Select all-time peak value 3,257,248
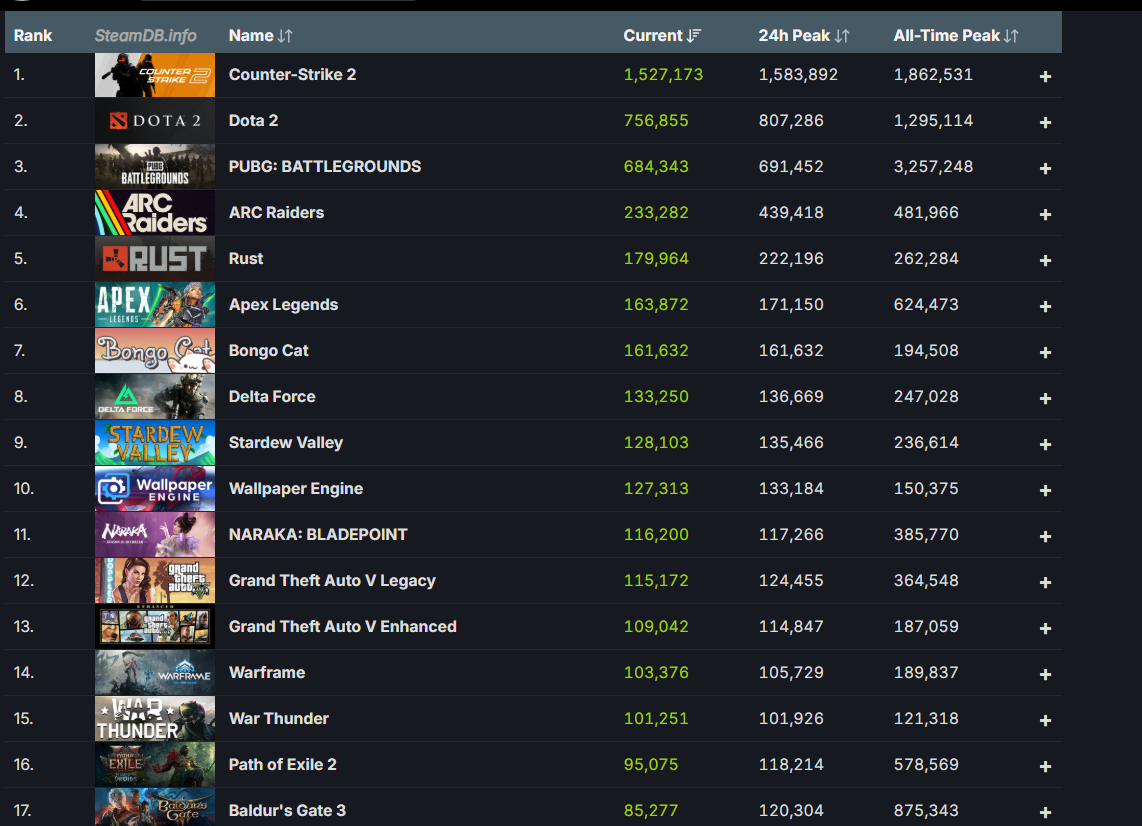 933,166
